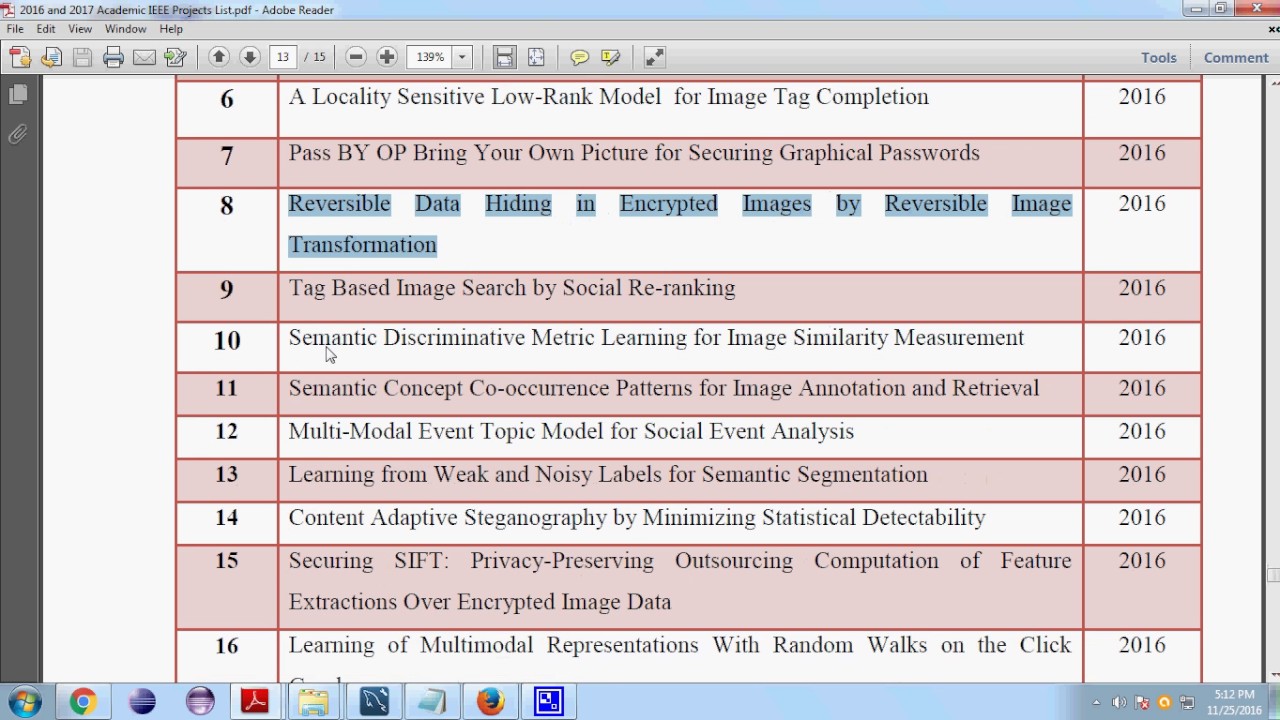Click 'Learning of Multimodal Representations' title
The image size is (1280, 720).
tap(680, 645)
